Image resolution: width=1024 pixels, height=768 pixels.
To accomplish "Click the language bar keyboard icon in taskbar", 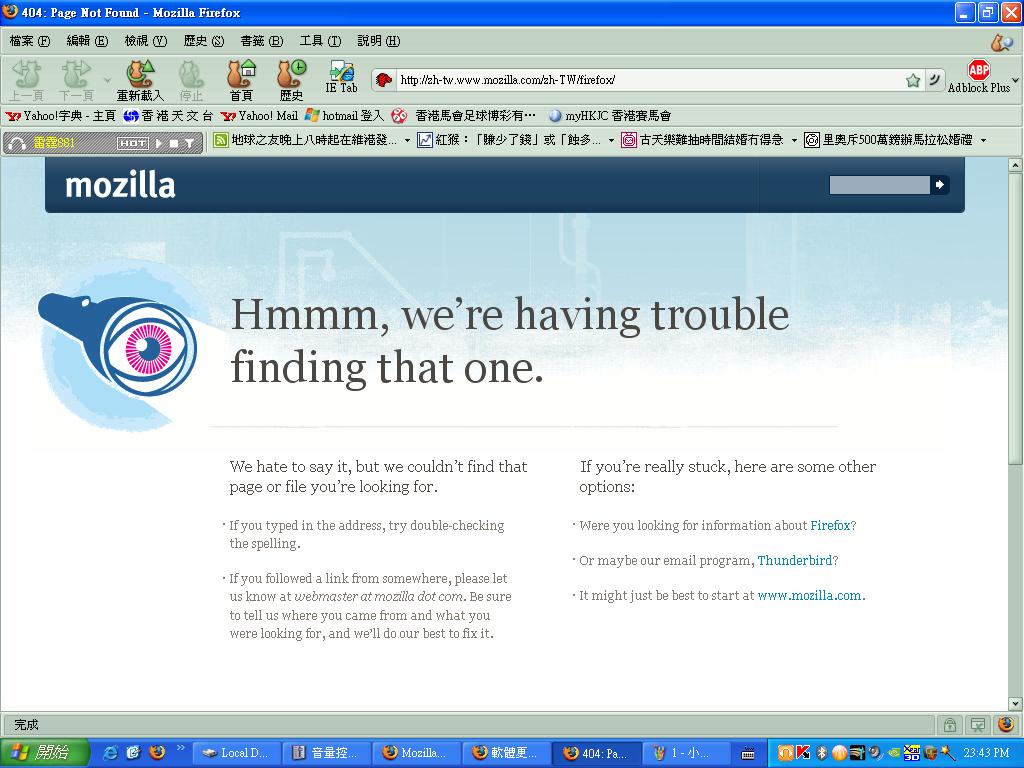I will [x=748, y=754].
